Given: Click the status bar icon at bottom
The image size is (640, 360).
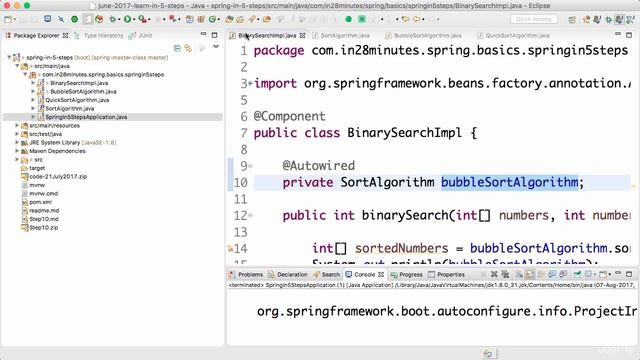Looking at the screenshot, I should (488, 353).
